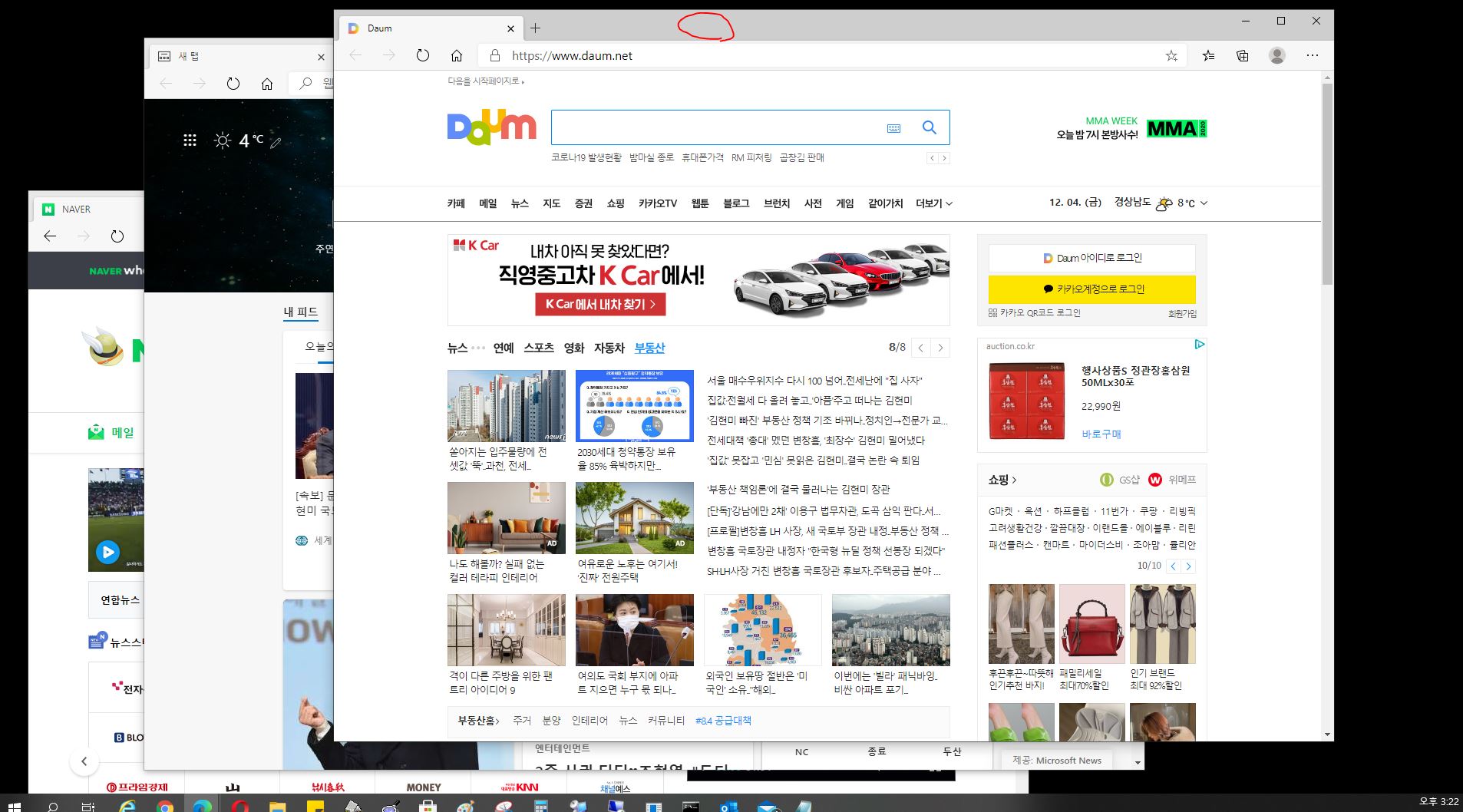Click 카카오계정으로 로그인 button
Image resolution: width=1463 pixels, height=812 pixels.
pos(1091,289)
